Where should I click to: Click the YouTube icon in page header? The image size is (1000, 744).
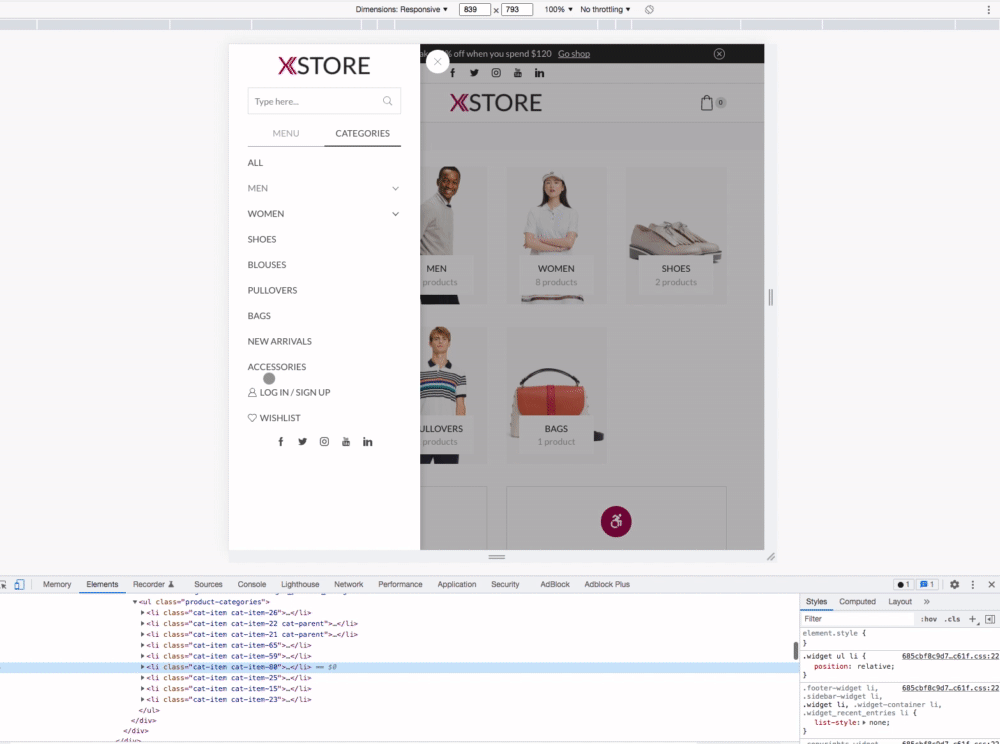[x=517, y=73]
